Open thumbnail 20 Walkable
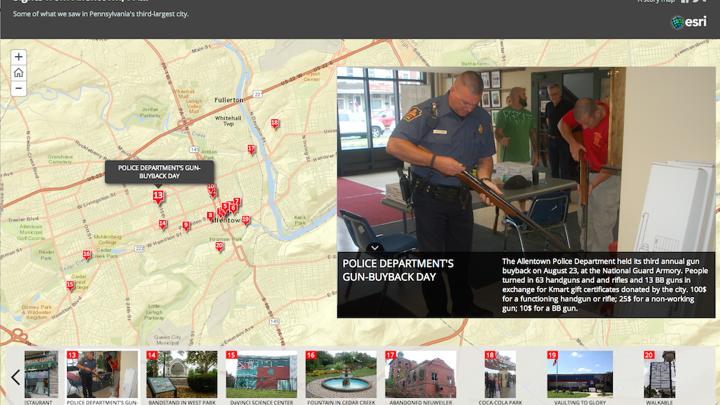The width and height of the screenshot is (720, 405). click(x=659, y=374)
